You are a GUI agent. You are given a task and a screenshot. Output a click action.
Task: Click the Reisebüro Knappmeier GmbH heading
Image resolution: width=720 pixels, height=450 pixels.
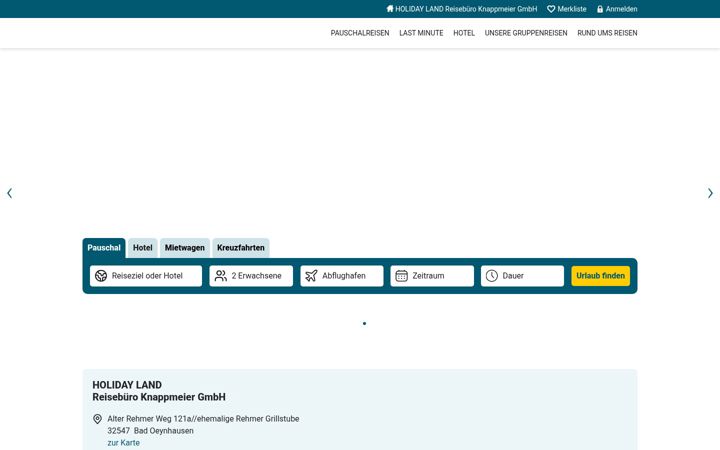coord(159,397)
